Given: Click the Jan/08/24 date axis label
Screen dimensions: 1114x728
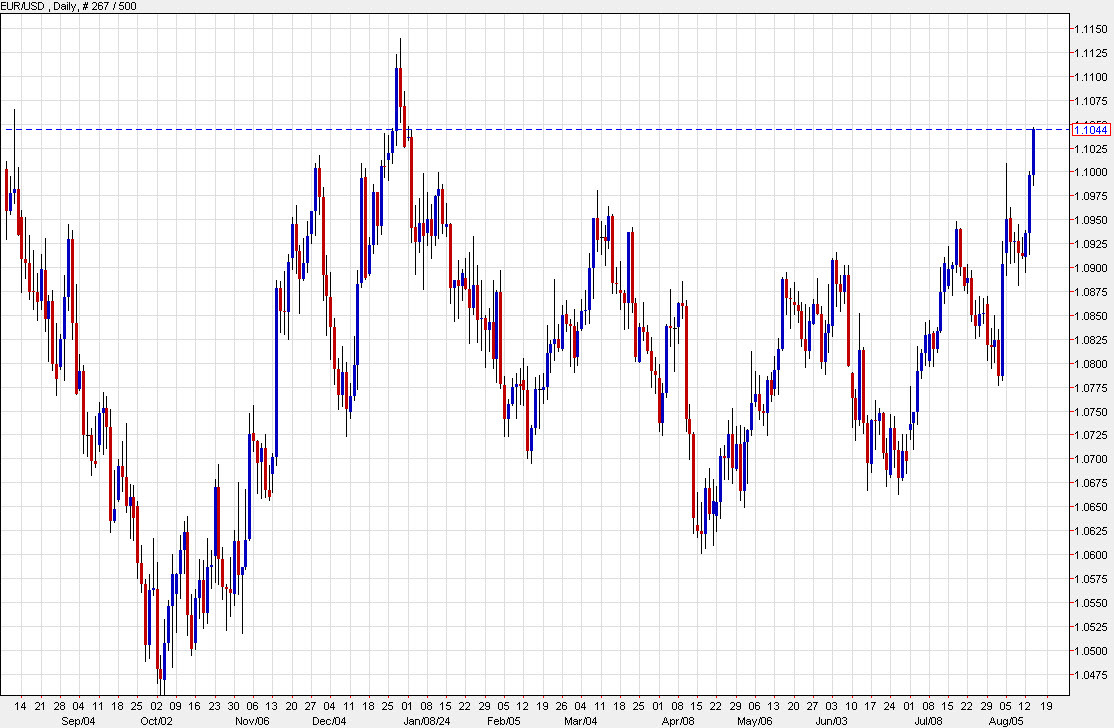Looking at the screenshot, I should [428, 718].
